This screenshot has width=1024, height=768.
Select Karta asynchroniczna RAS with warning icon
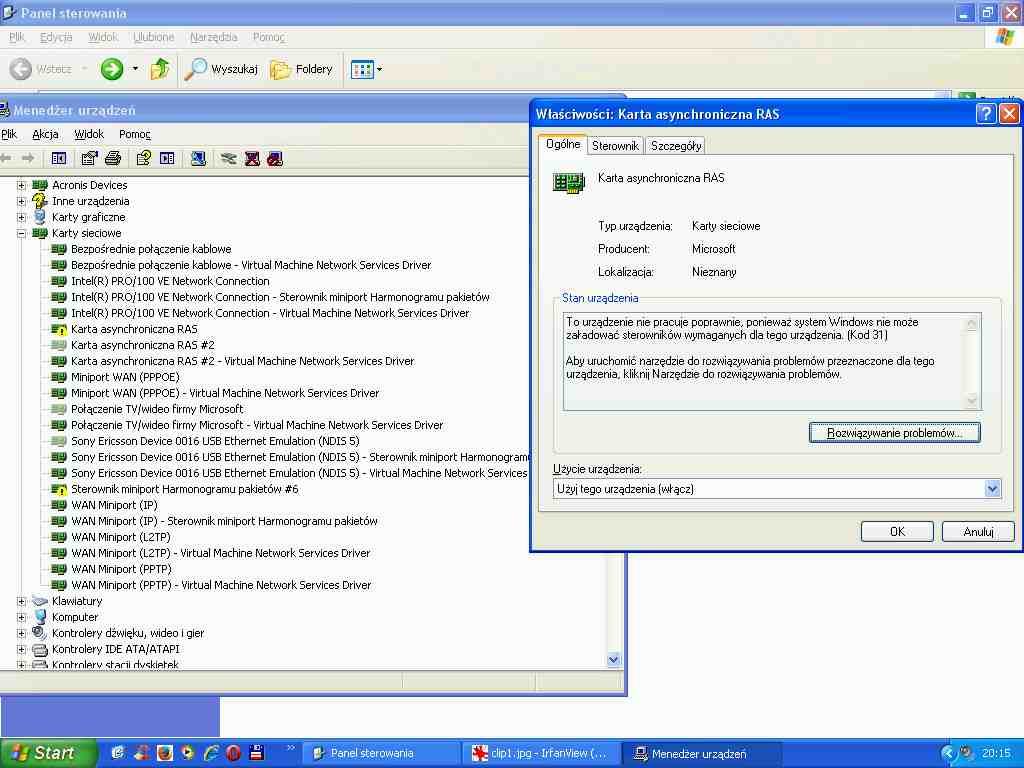134,329
